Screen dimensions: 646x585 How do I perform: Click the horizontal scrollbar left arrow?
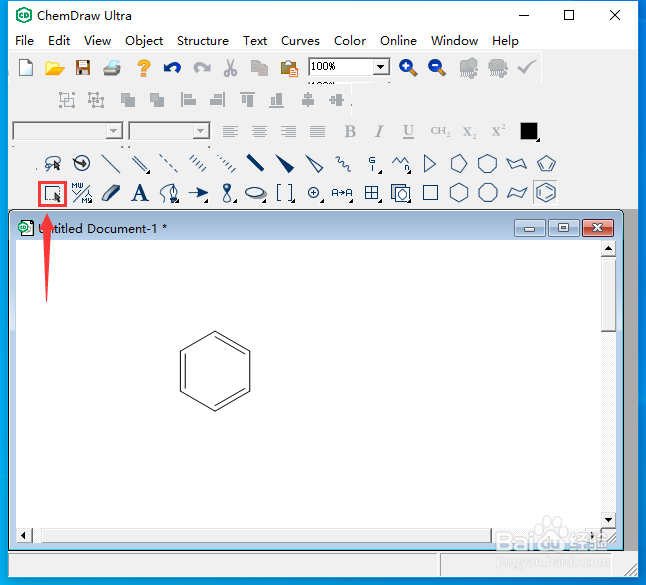[x=23, y=535]
